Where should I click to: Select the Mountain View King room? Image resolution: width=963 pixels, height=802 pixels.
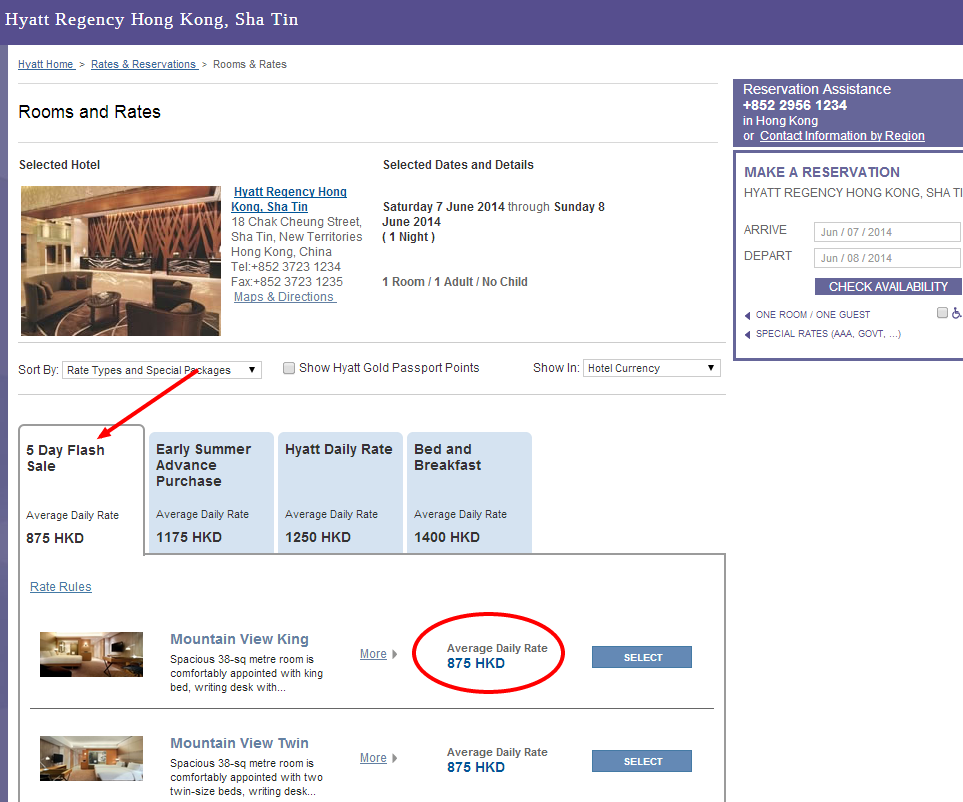(642, 657)
